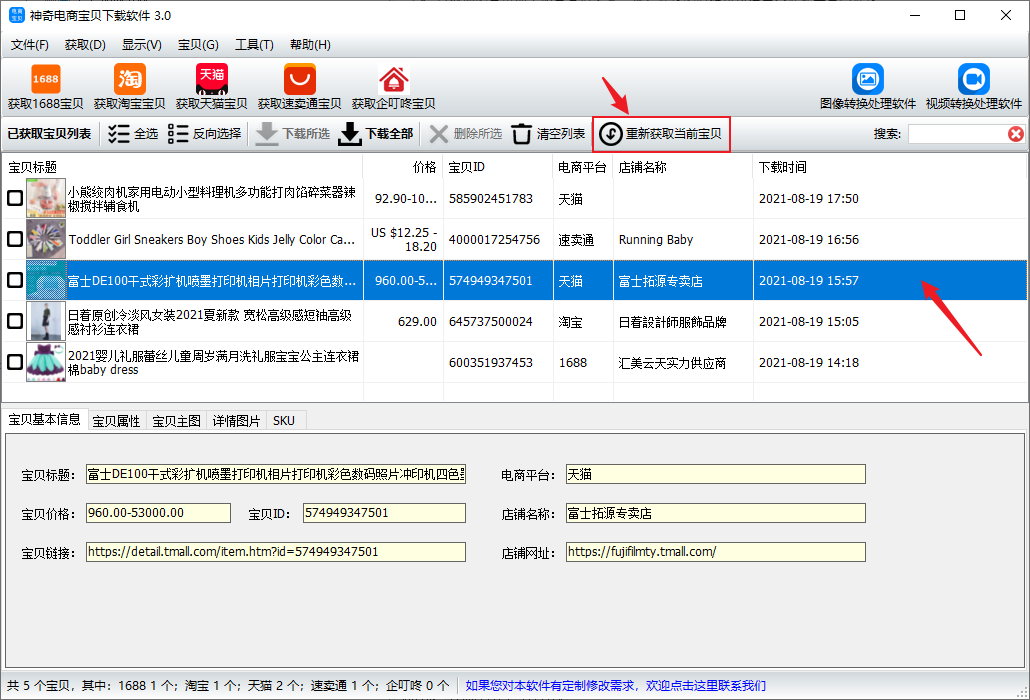Open the 获取(D) menu

click(x=85, y=45)
